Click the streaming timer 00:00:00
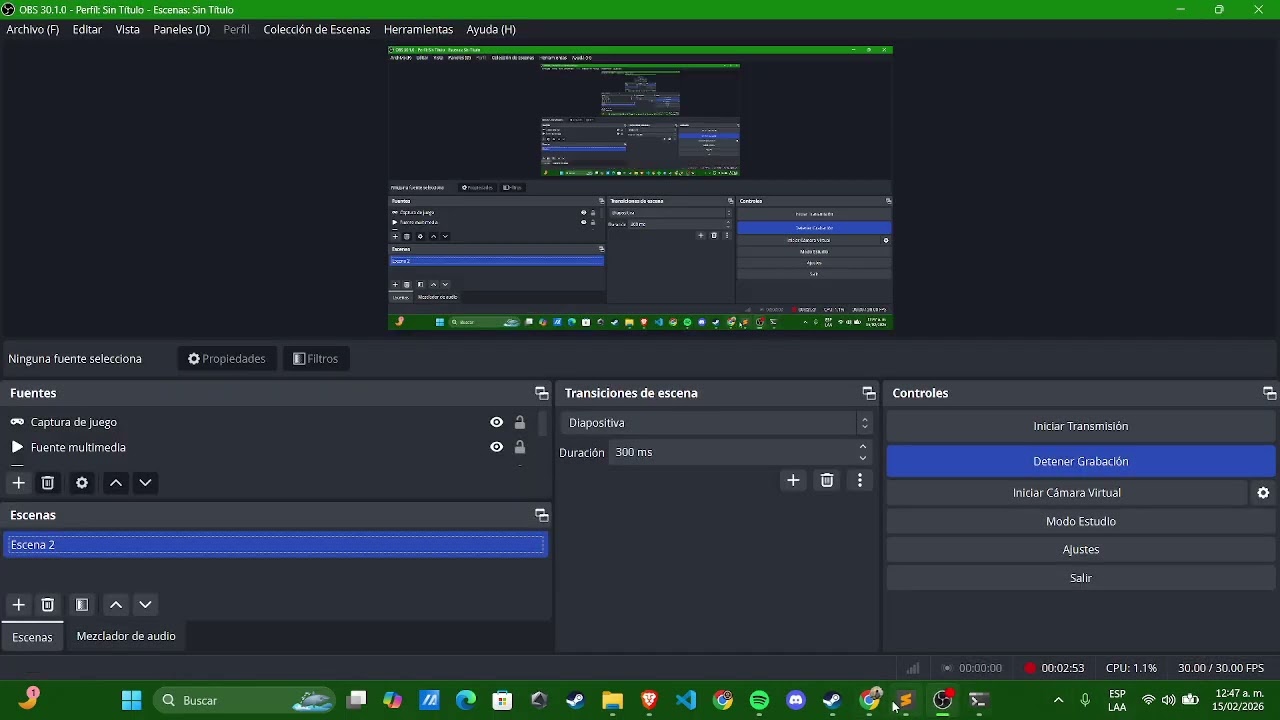The height and width of the screenshot is (720, 1280). click(x=980, y=668)
